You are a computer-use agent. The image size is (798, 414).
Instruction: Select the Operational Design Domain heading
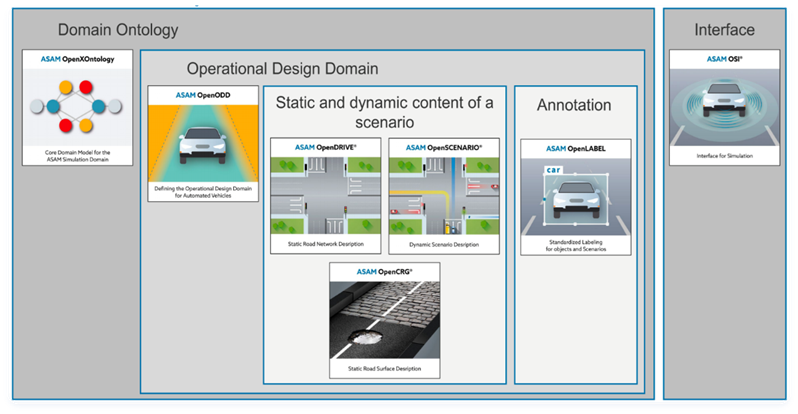click(282, 69)
